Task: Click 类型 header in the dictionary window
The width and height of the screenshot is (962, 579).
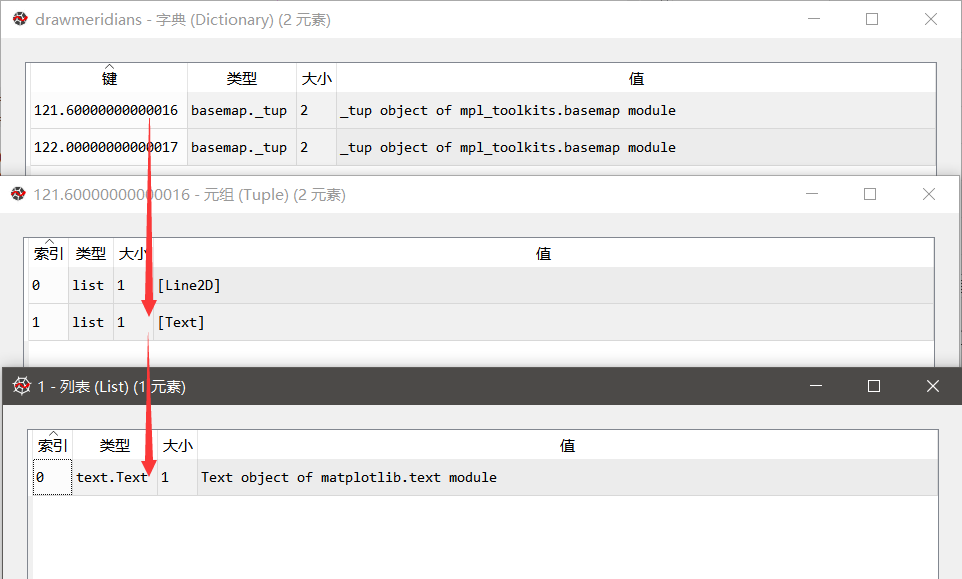Action: (242, 78)
